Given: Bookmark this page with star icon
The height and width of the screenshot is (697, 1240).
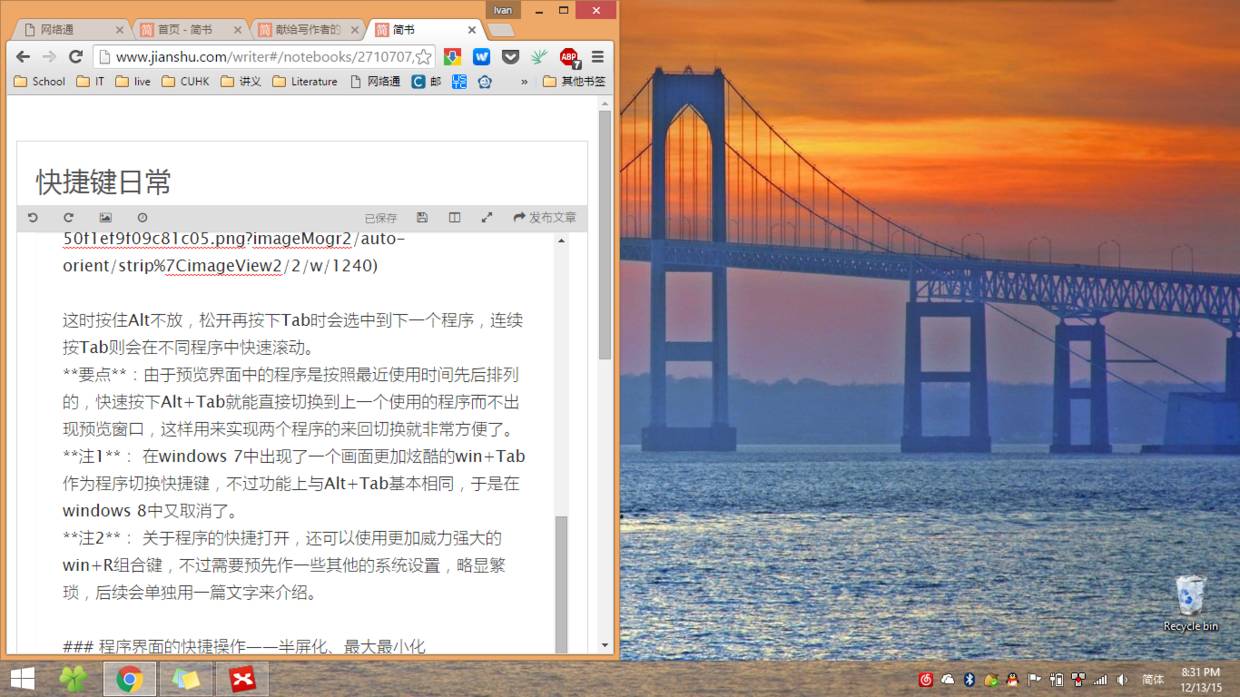Looking at the screenshot, I should point(423,57).
